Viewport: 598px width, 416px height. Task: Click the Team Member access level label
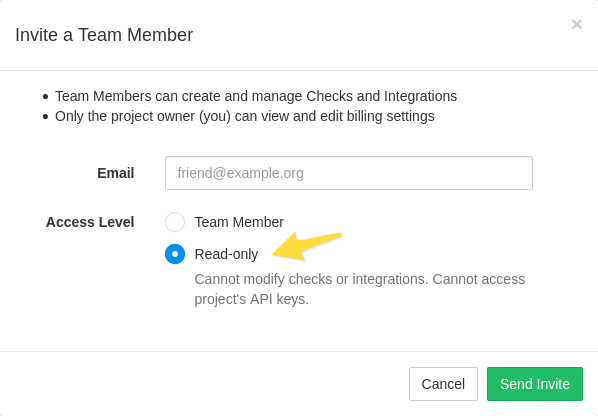coord(239,222)
